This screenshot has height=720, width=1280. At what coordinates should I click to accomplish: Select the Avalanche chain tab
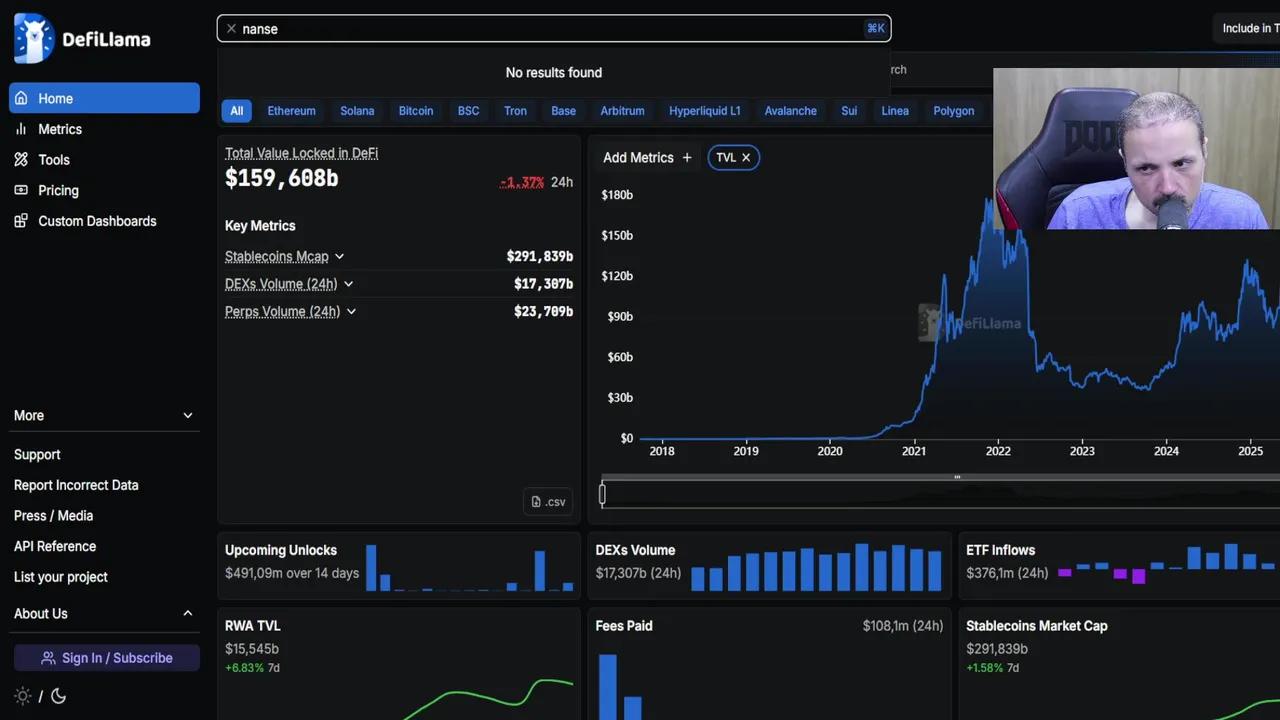[791, 111]
